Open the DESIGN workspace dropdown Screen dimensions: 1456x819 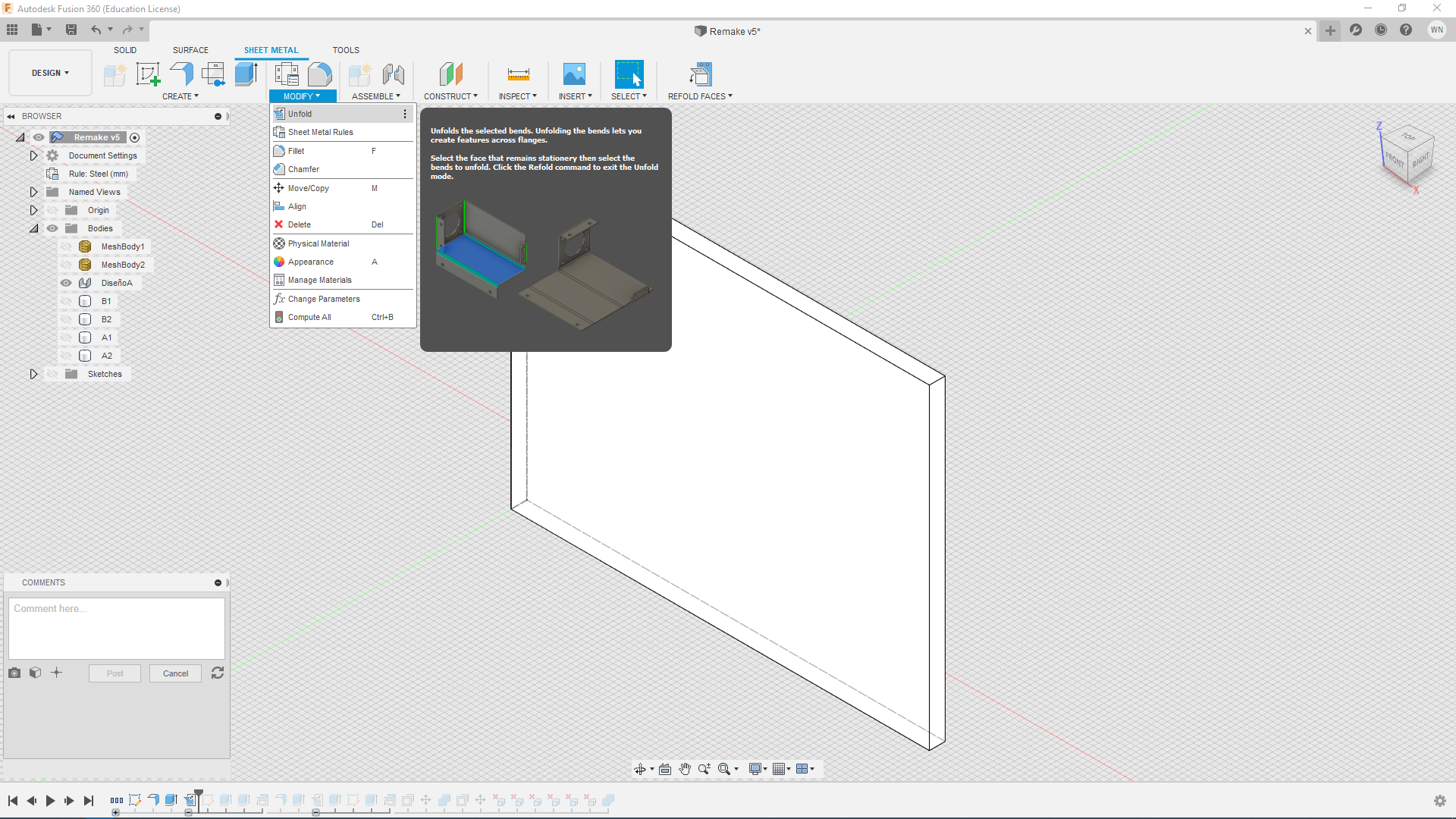[50, 73]
